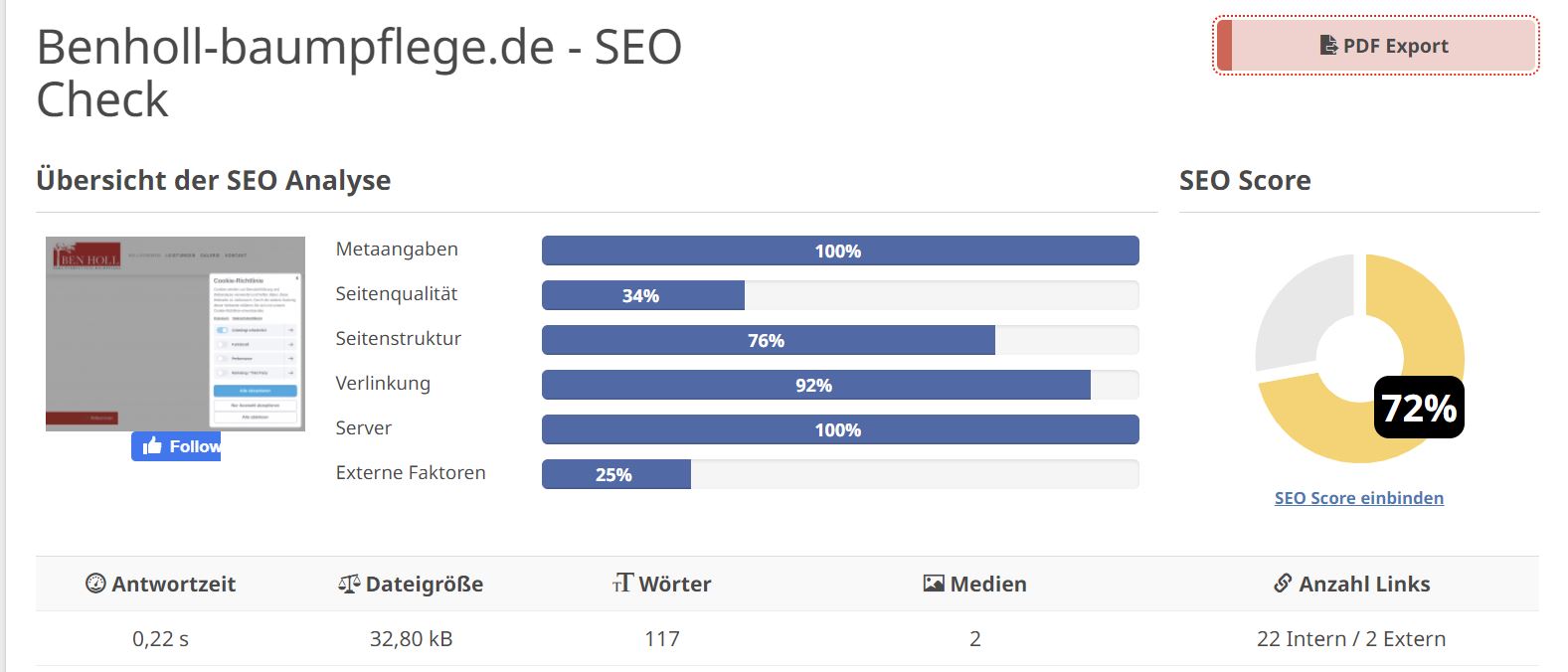Open the website screenshot thumbnail
Viewport: 1568px width, 672px height.
(175, 334)
